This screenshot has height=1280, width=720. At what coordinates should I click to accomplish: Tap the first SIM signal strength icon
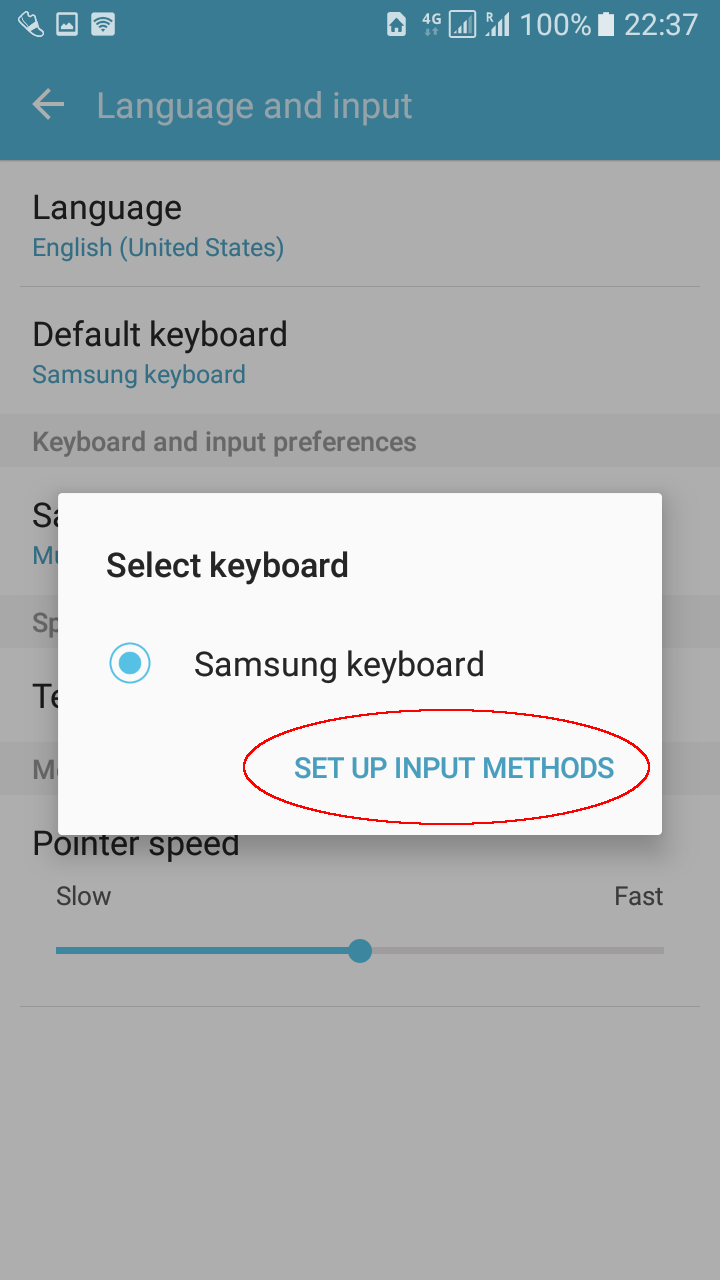click(462, 24)
